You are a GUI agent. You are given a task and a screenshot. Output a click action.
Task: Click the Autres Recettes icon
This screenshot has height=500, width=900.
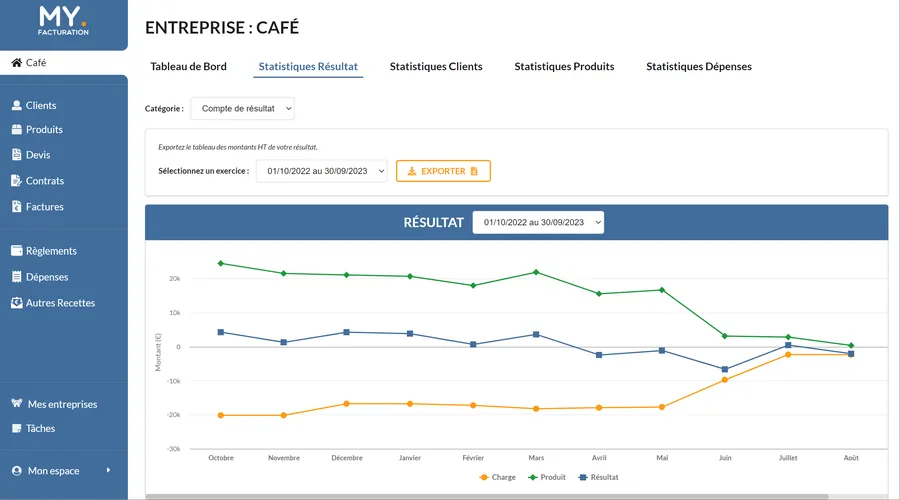coord(16,303)
